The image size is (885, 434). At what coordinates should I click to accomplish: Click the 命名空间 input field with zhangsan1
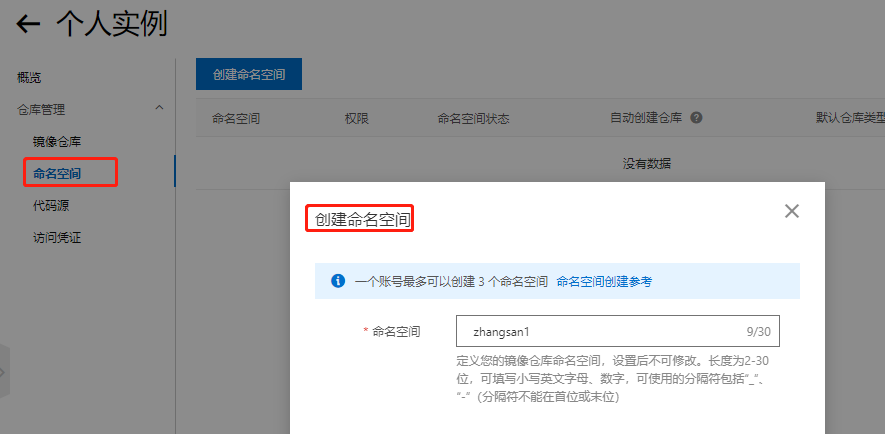[x=617, y=331]
